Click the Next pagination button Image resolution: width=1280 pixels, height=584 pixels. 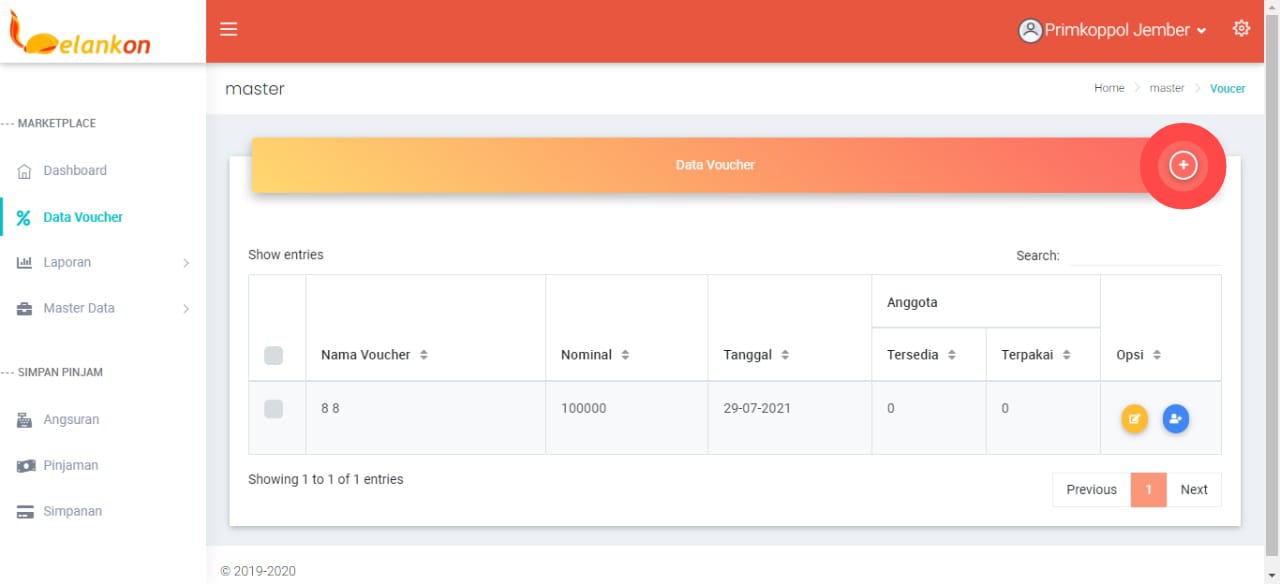(1193, 490)
